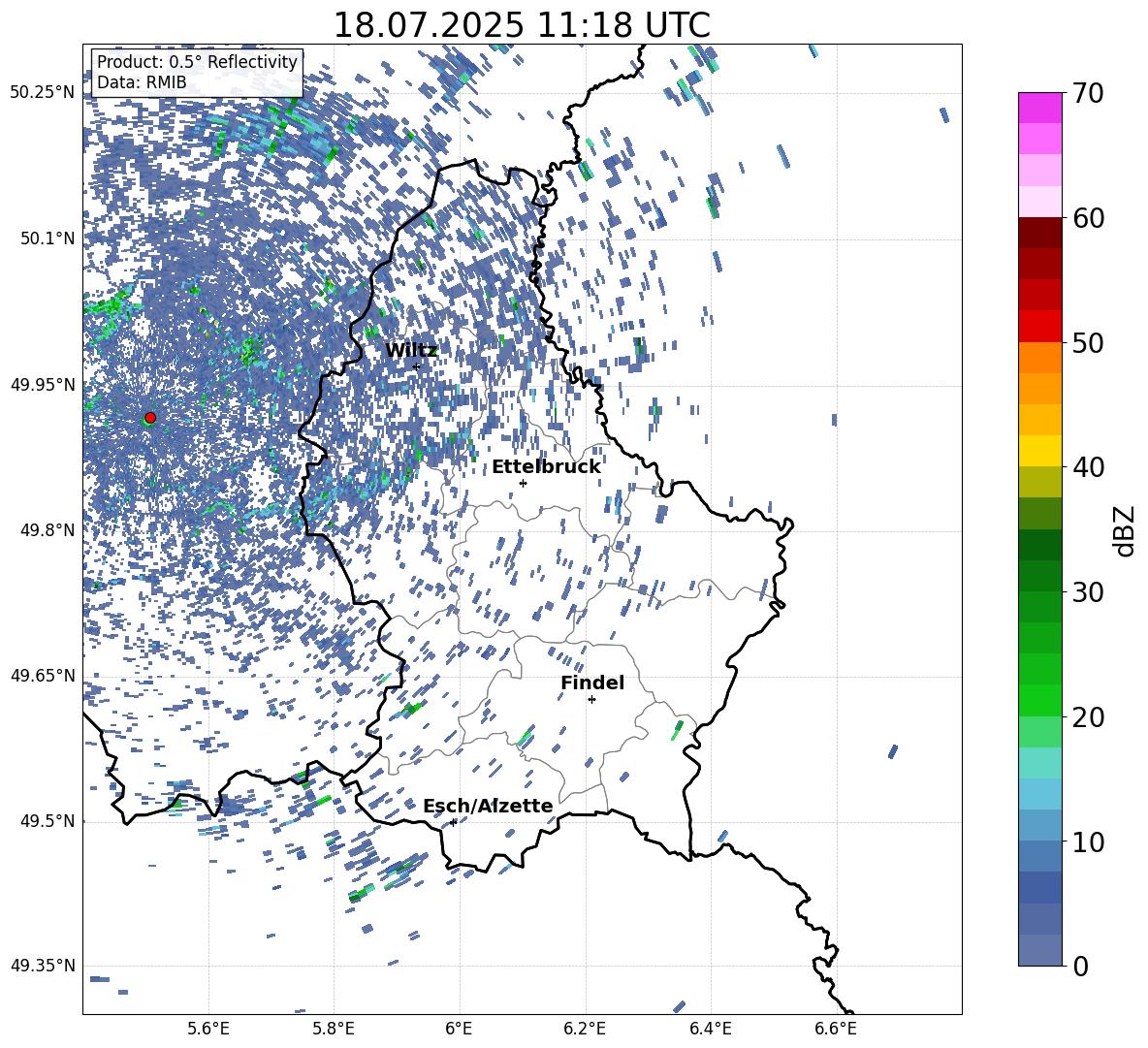Click the Data: RMIB text

[x=142, y=82]
